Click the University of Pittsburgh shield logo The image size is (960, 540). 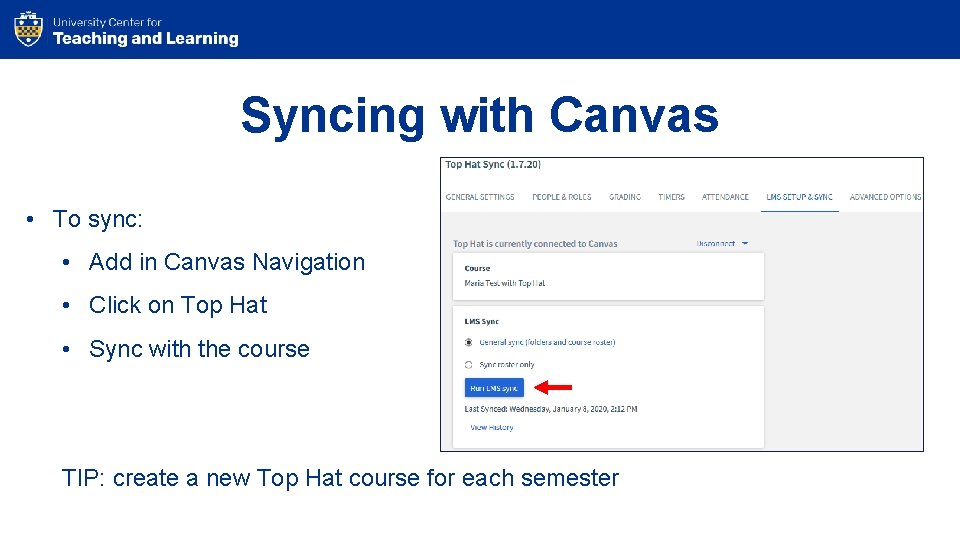pyautogui.click(x=29, y=29)
